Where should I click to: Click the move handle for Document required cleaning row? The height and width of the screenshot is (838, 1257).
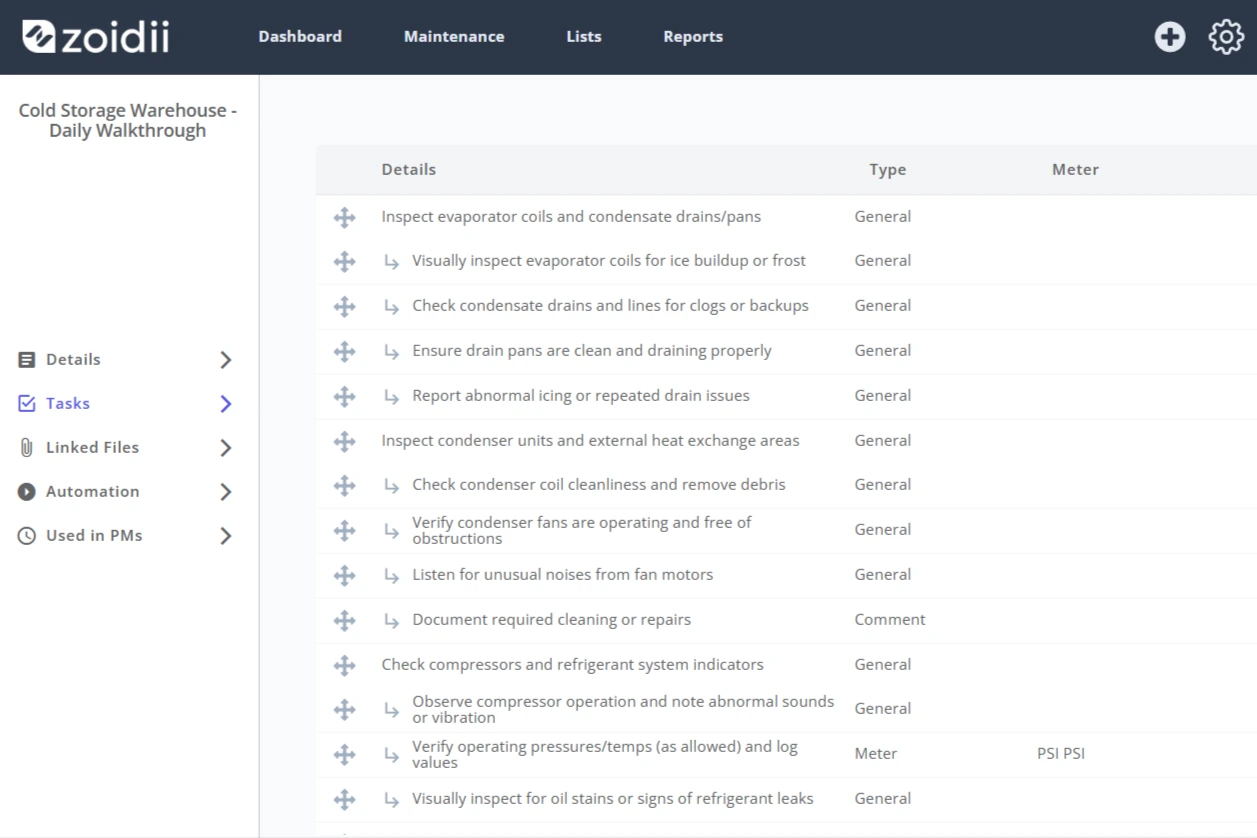[x=344, y=620]
